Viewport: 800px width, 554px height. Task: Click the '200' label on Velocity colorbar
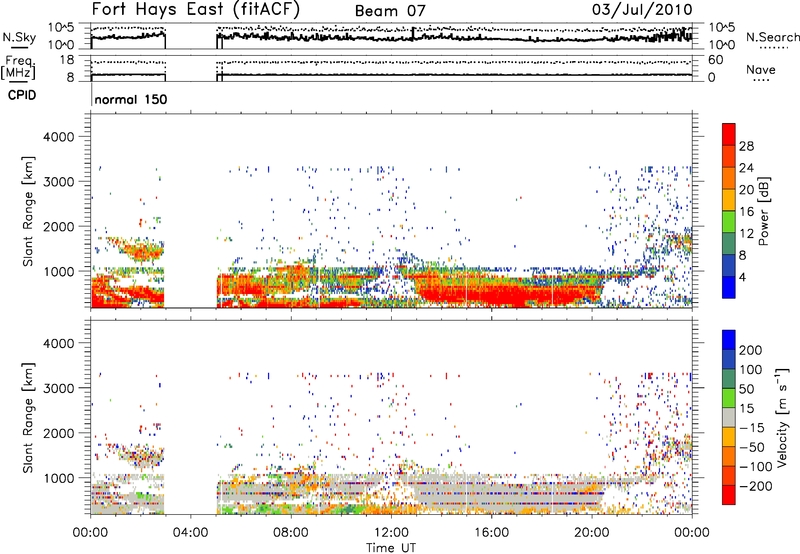tap(751, 350)
